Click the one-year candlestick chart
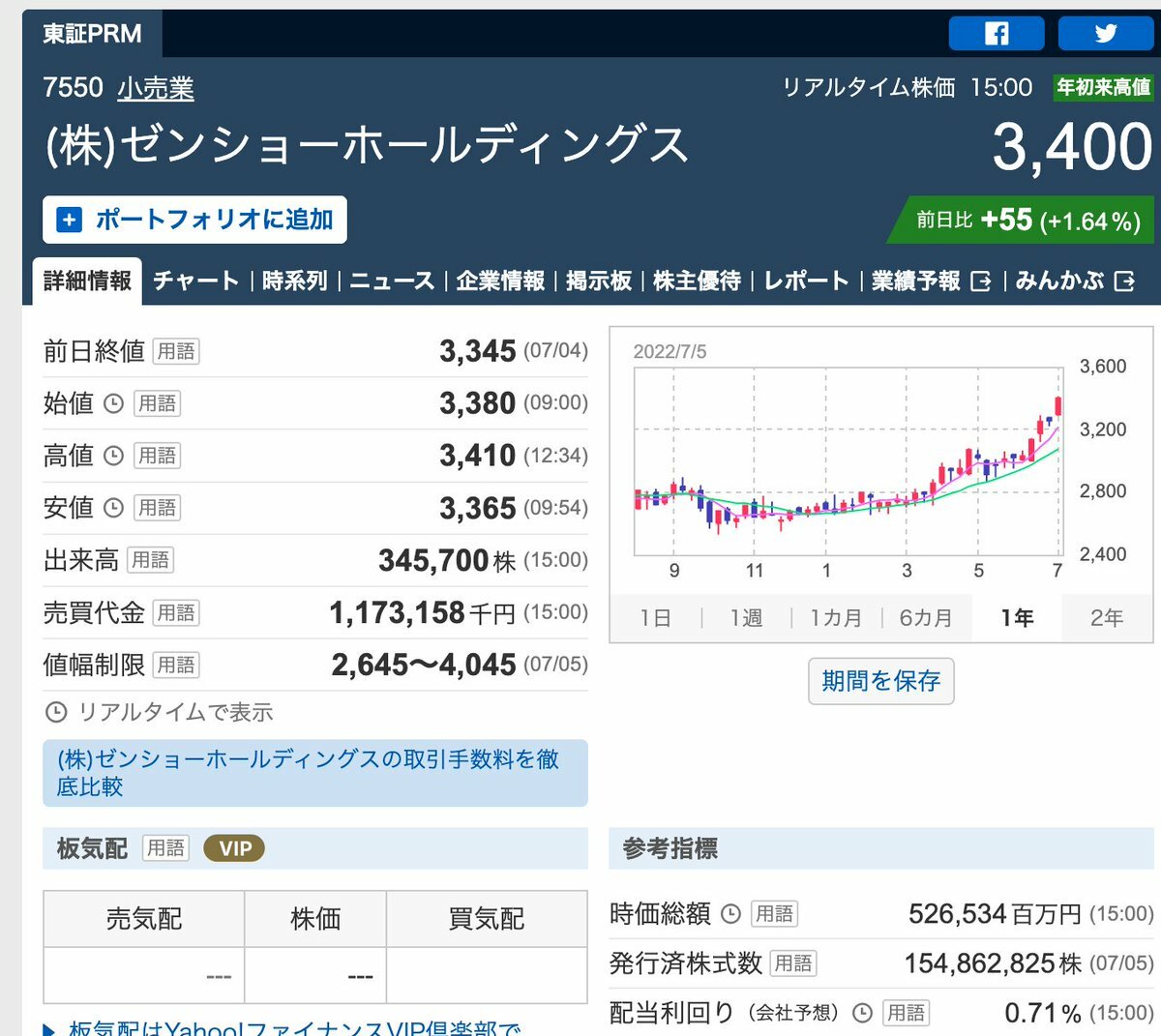 pyautogui.click(x=848, y=462)
